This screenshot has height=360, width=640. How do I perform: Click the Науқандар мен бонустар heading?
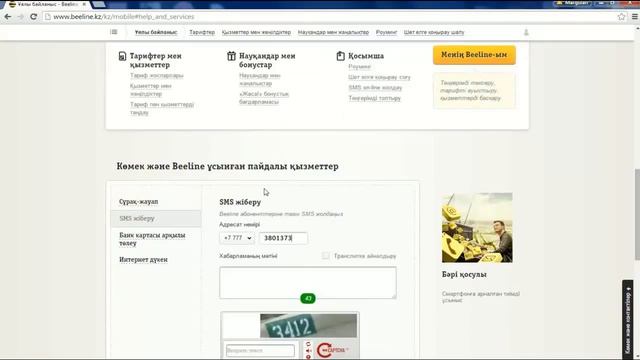[267, 60]
